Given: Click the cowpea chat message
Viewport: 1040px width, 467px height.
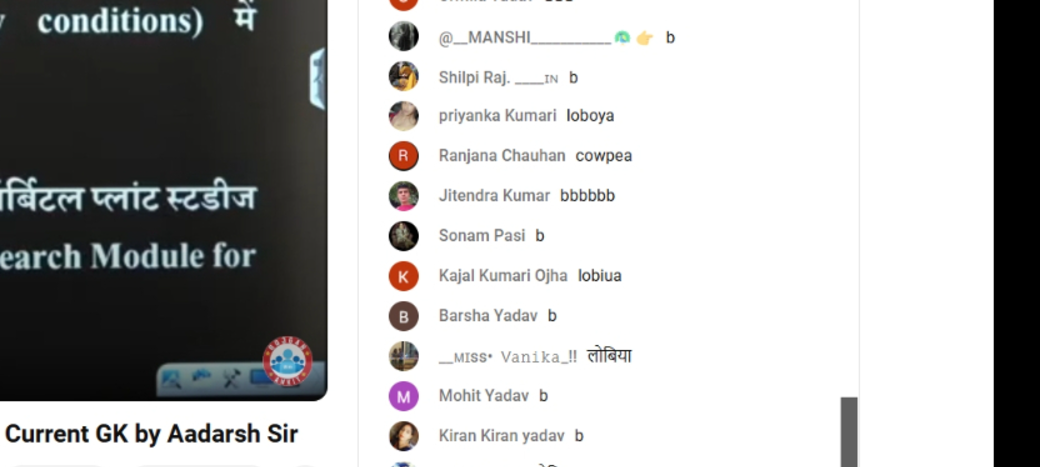Looking at the screenshot, I should (604, 156).
